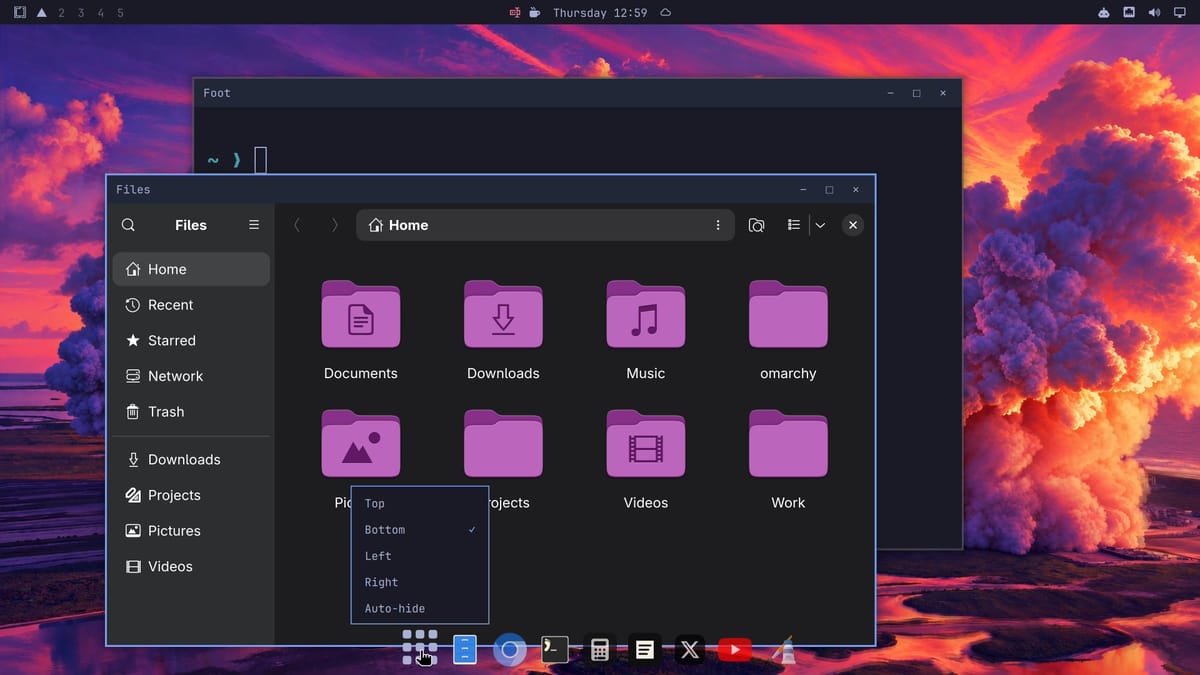Open the Projects folder icon in grid
This screenshot has width=1200, height=675.
(503, 443)
